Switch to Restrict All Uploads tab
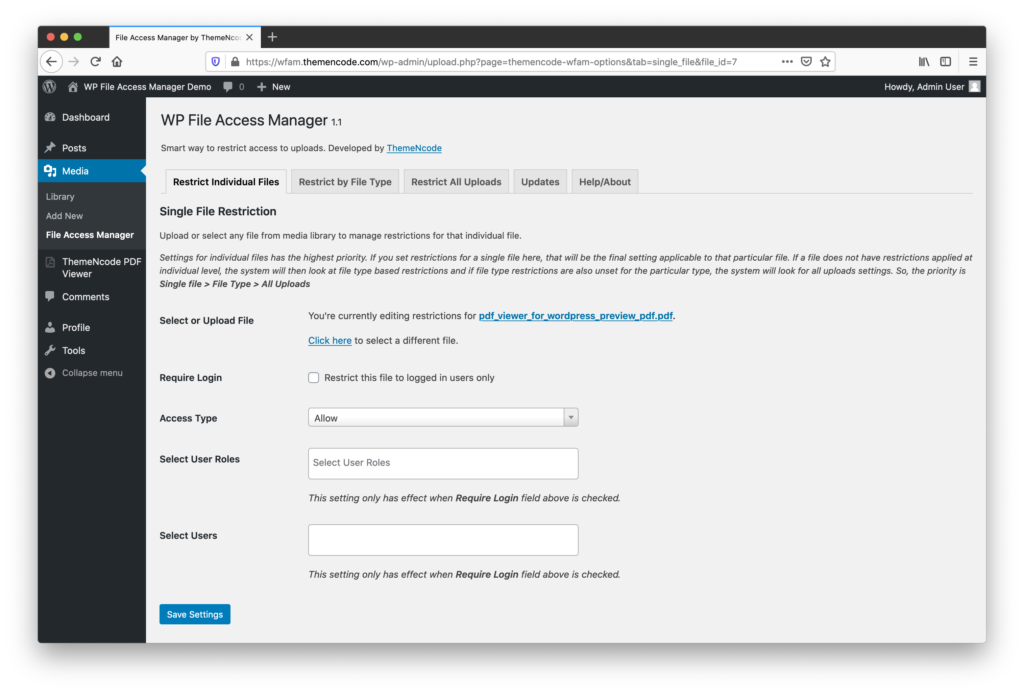 [x=456, y=182]
